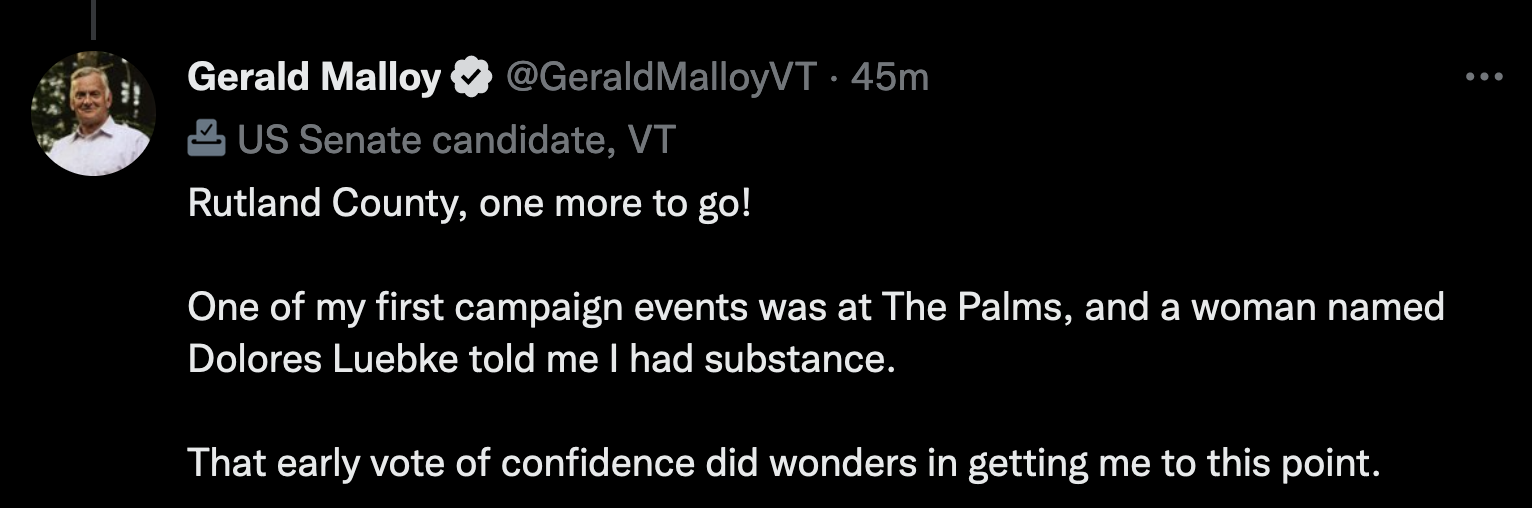Open the tweet's three-dot more options menu
Screen dimensions: 1532x508
click(x=1484, y=77)
